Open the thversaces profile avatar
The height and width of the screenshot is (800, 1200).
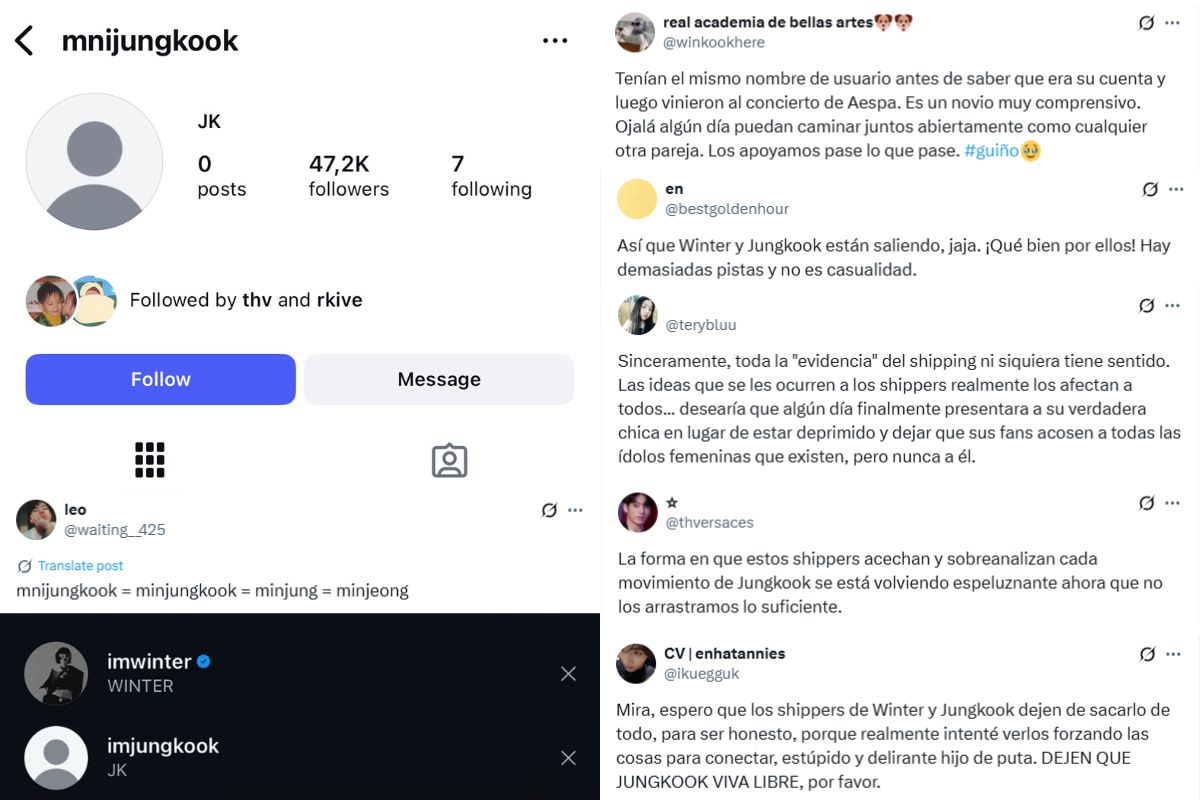coord(637,512)
